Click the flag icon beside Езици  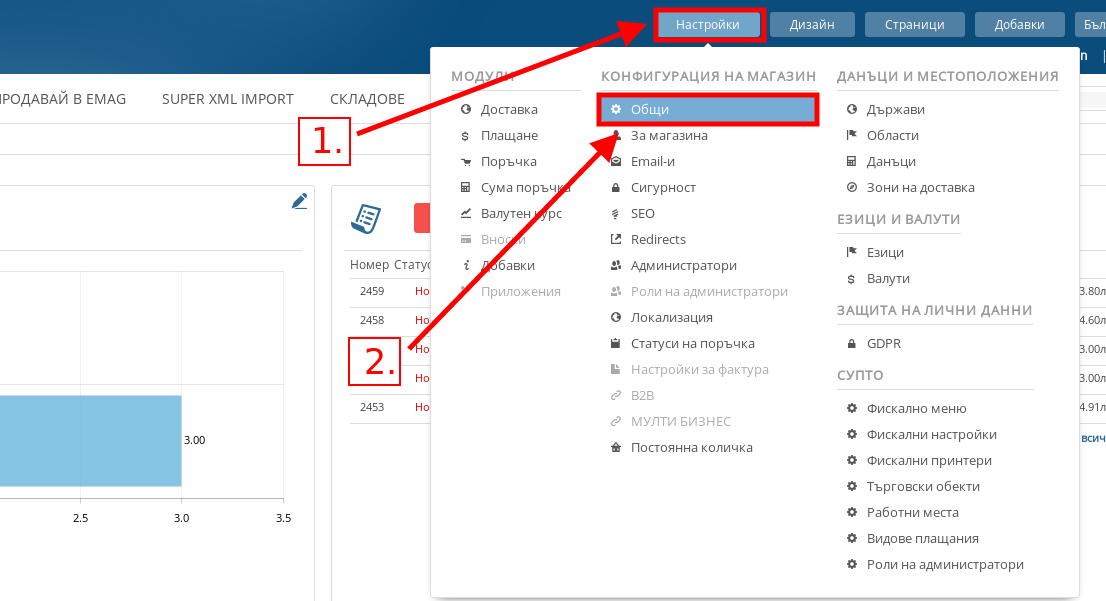point(852,253)
